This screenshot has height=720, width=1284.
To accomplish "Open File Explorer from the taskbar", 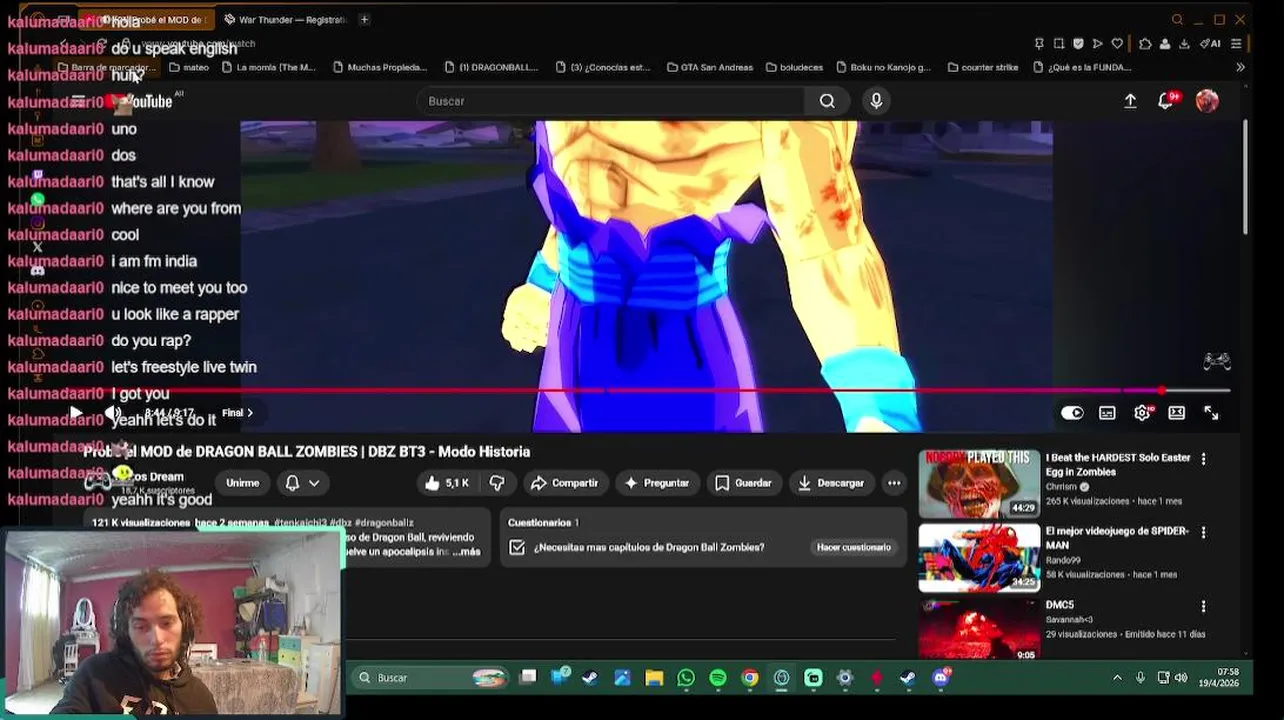I will 654,678.
